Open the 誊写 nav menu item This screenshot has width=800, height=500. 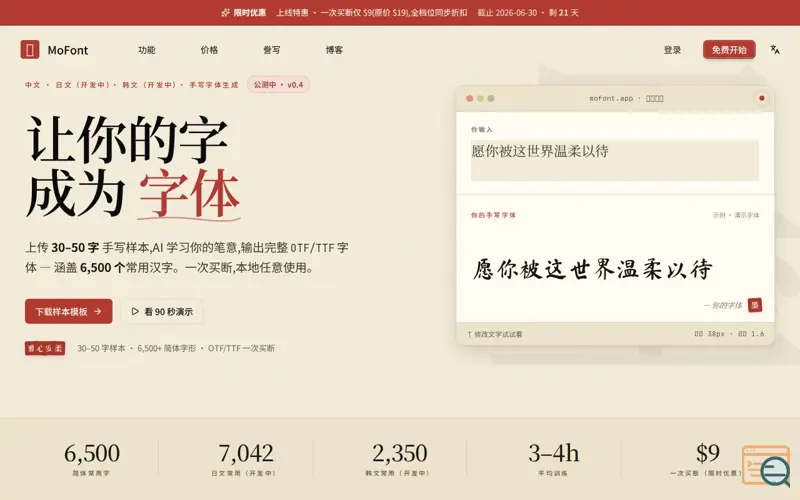coord(271,50)
